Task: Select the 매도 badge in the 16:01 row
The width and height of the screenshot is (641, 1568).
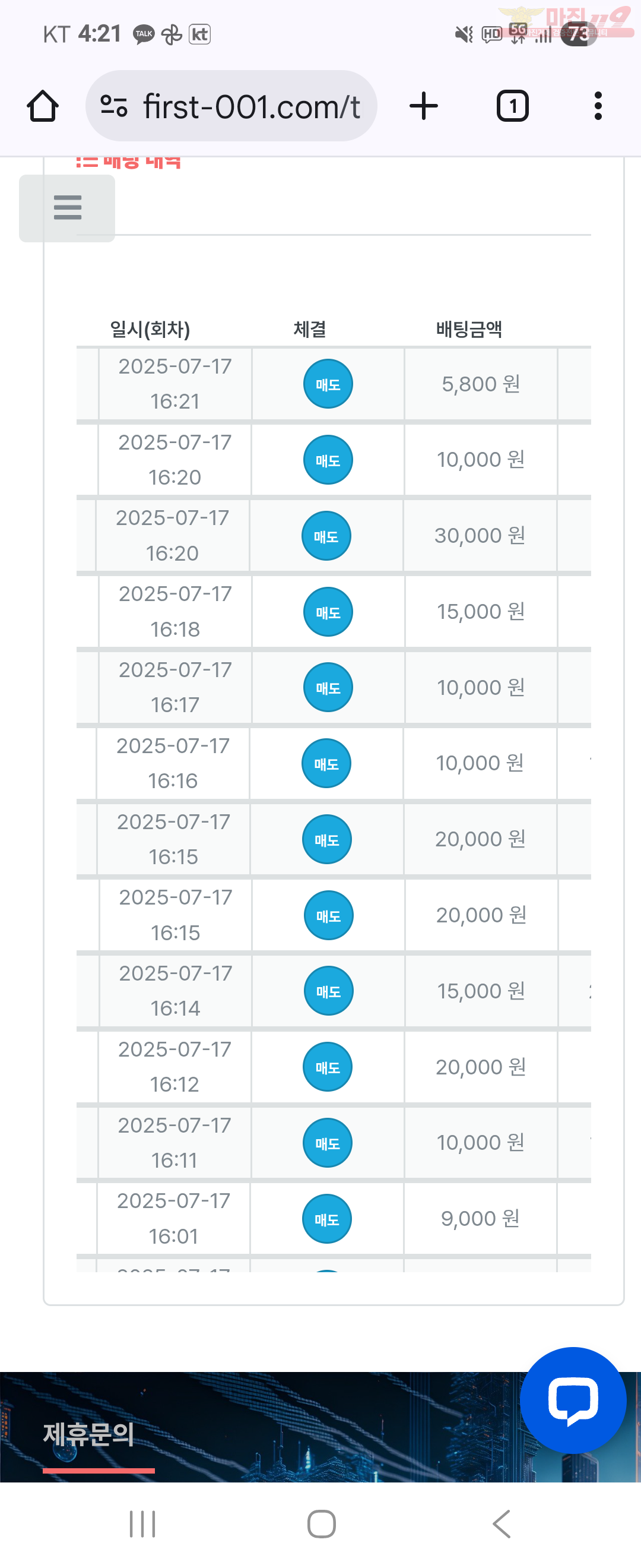Action: pyautogui.click(x=326, y=1219)
